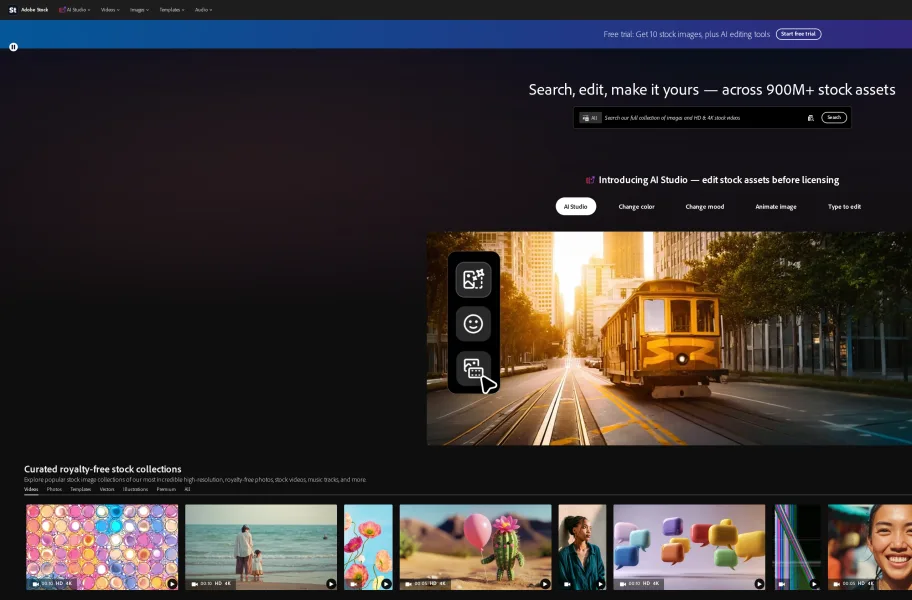912x600 pixels.
Task: Pause the hero background animation
Action: [13, 47]
